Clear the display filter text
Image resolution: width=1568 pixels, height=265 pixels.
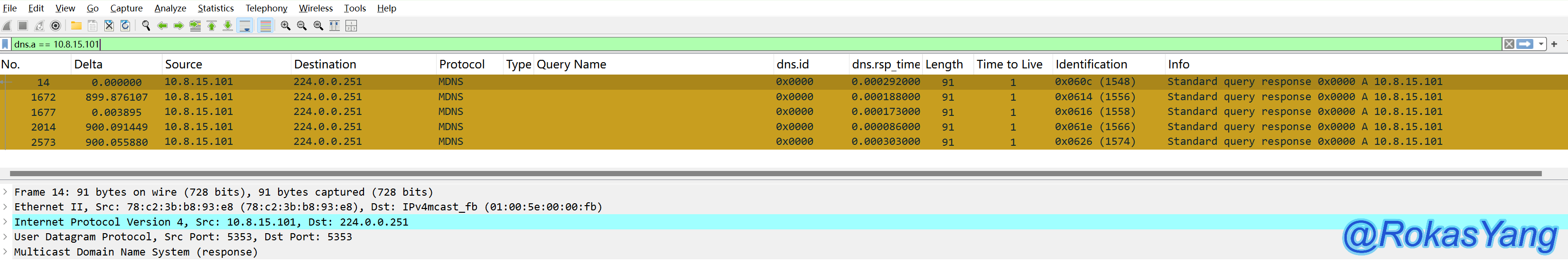coord(1509,44)
